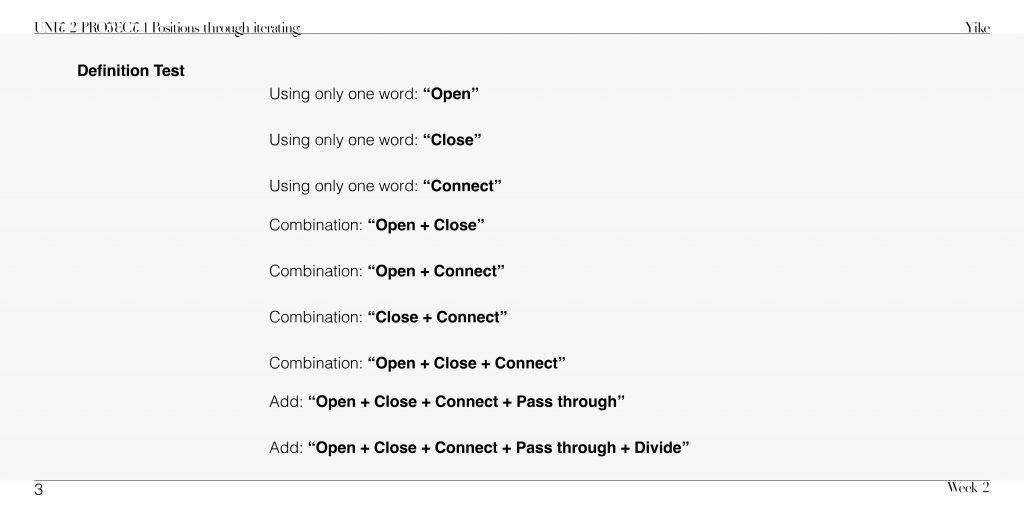The width and height of the screenshot is (1024, 515).
Task: Click bold text ending in "Pass through + Divide"
Action: coord(498,447)
